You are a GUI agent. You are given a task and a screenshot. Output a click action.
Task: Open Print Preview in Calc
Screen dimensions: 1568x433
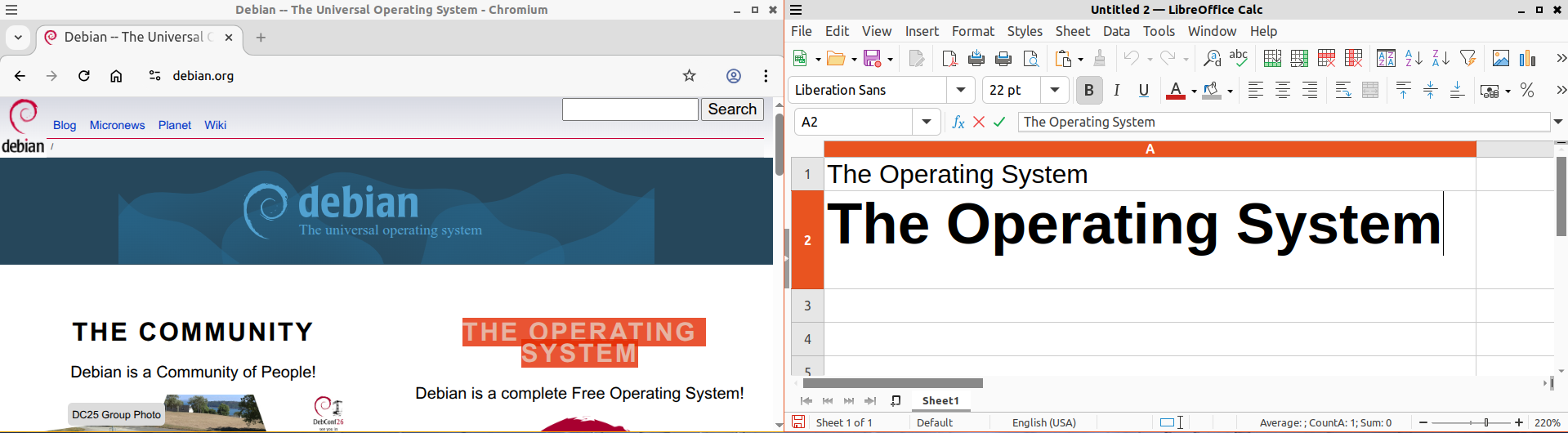(1031, 59)
